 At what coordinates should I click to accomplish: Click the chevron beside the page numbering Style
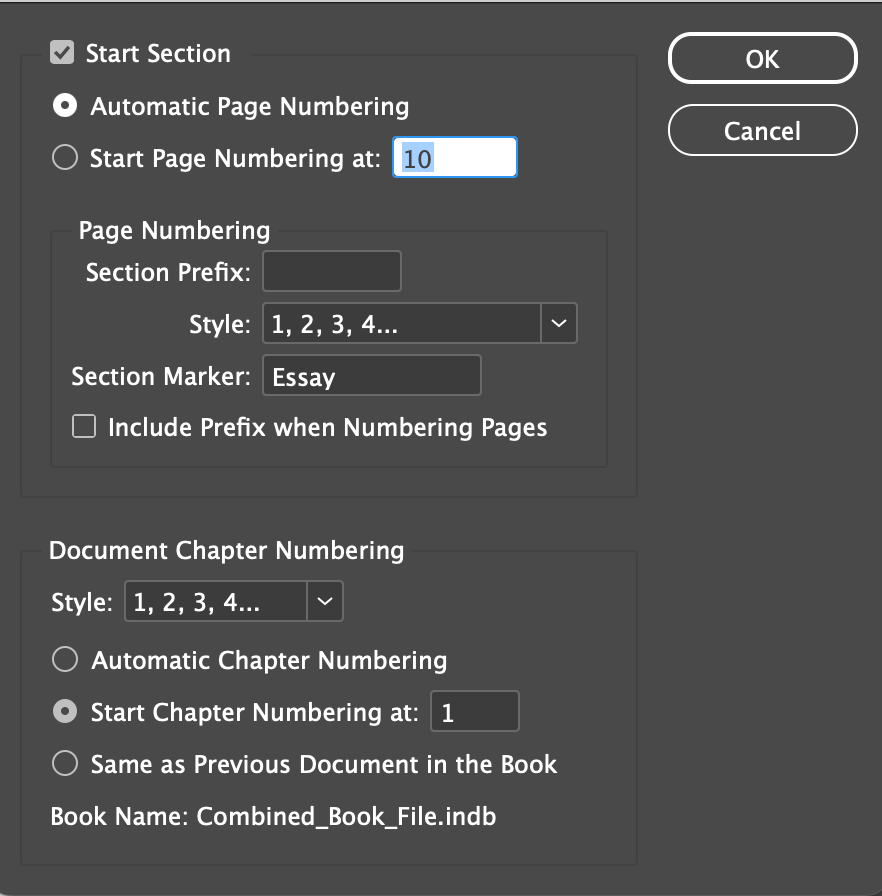pos(559,322)
